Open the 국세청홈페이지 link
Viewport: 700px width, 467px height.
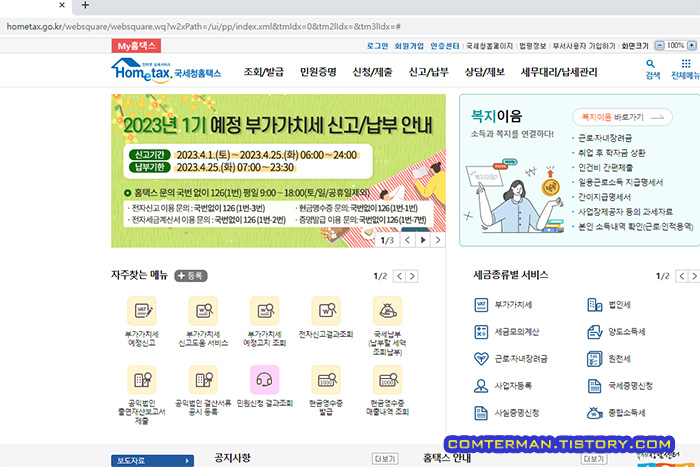tap(490, 46)
